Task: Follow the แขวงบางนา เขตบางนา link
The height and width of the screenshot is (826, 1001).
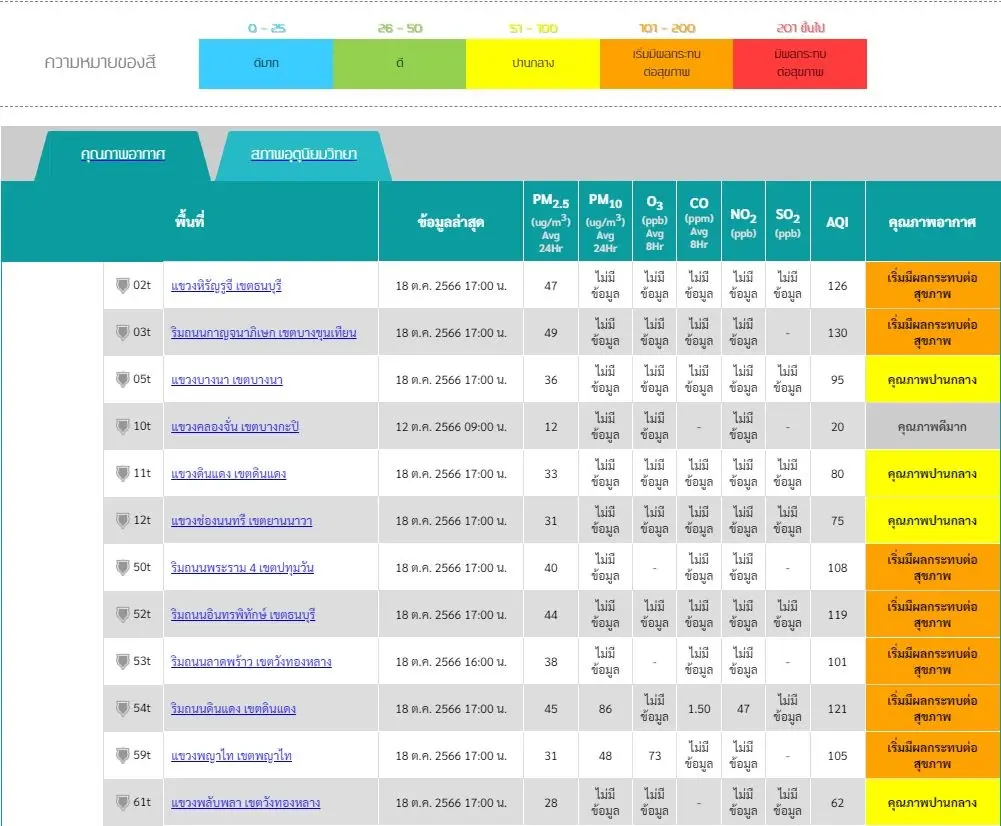Action: click(x=227, y=380)
